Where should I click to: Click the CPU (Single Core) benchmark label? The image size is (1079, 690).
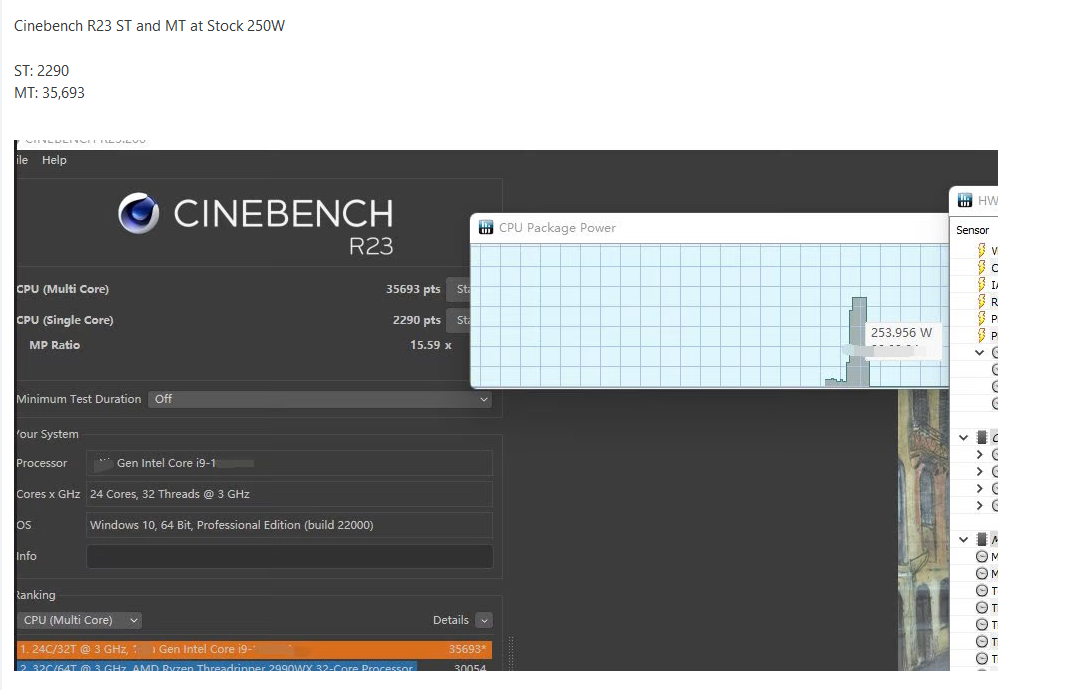tap(65, 320)
